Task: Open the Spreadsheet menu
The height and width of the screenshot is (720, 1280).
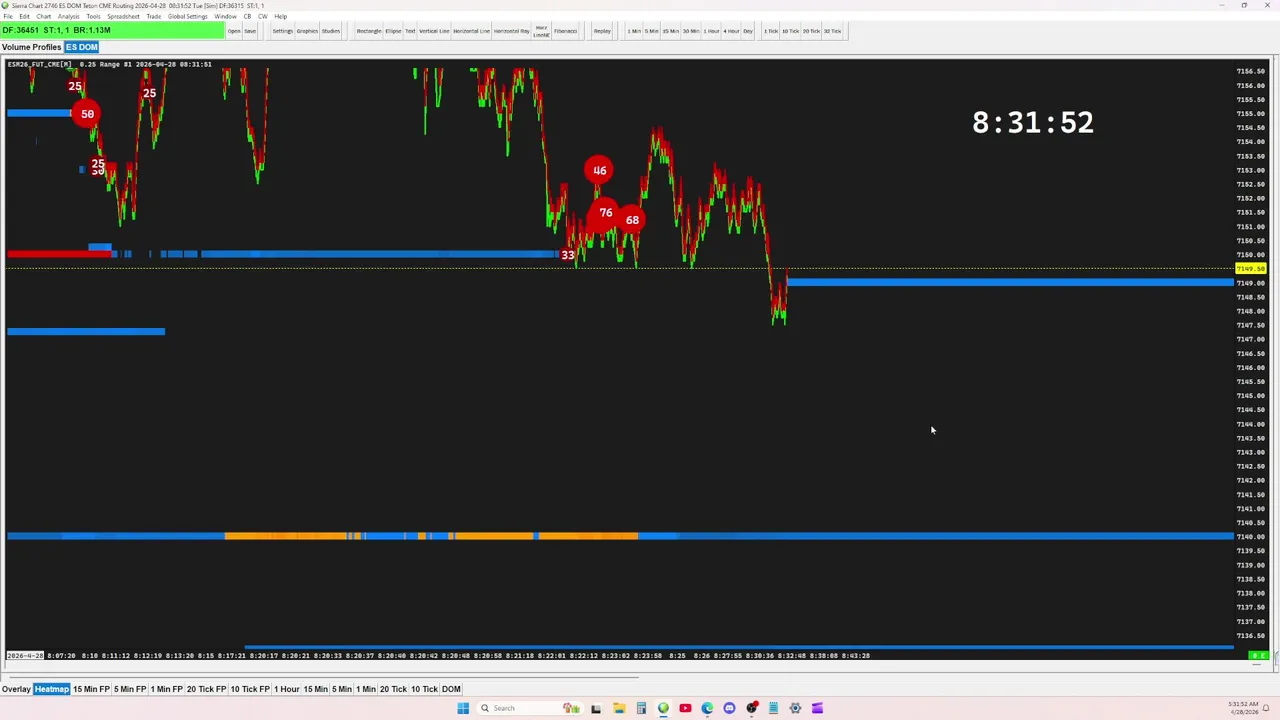Action: pyautogui.click(x=124, y=16)
